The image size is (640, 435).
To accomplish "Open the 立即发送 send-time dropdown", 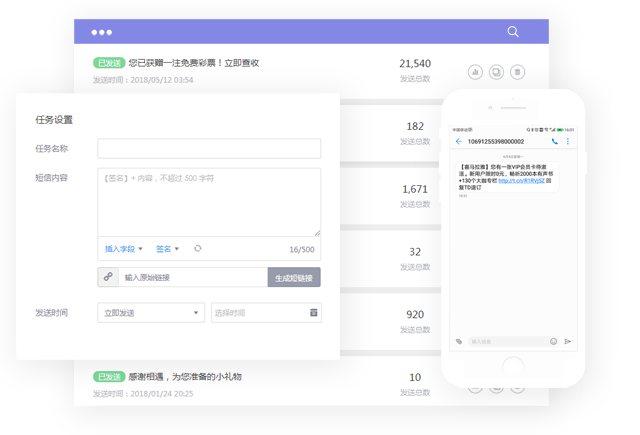I will click(x=151, y=313).
